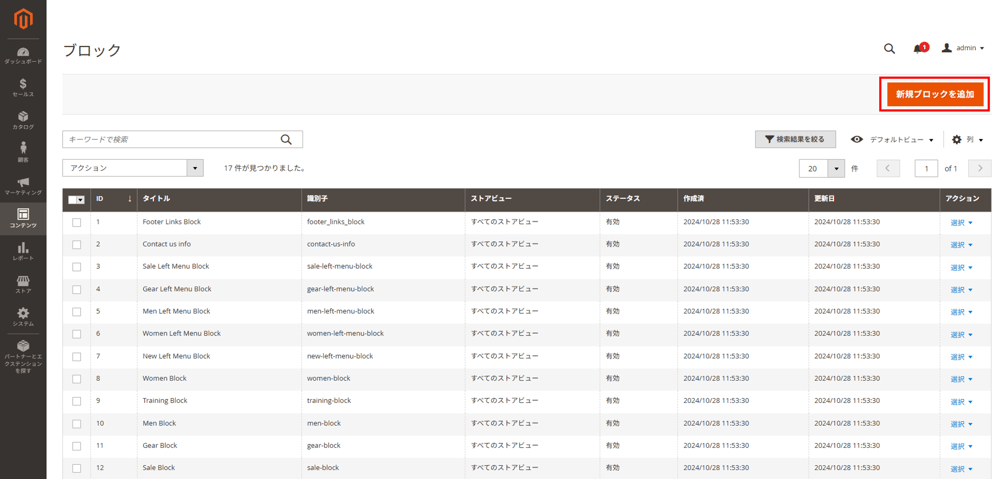1000x479 pixels.
Task: Click the 検索結果を絞る filter button
Action: pyautogui.click(x=795, y=139)
